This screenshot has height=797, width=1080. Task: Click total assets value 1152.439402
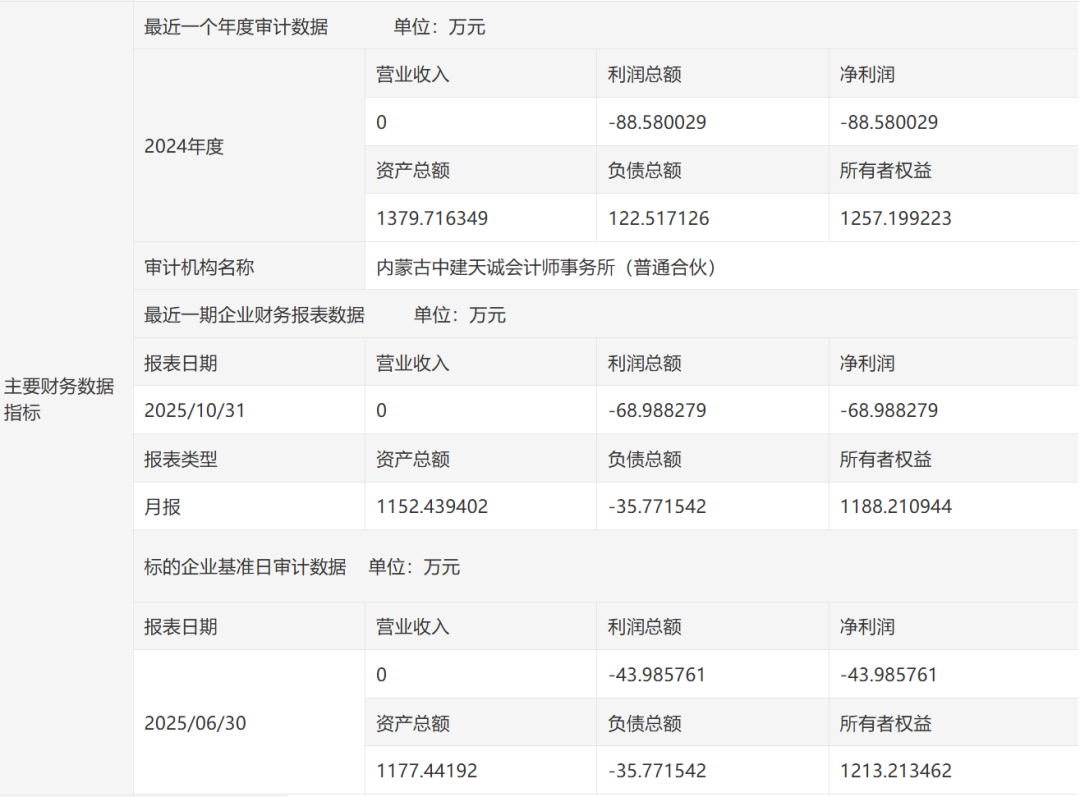click(x=432, y=507)
